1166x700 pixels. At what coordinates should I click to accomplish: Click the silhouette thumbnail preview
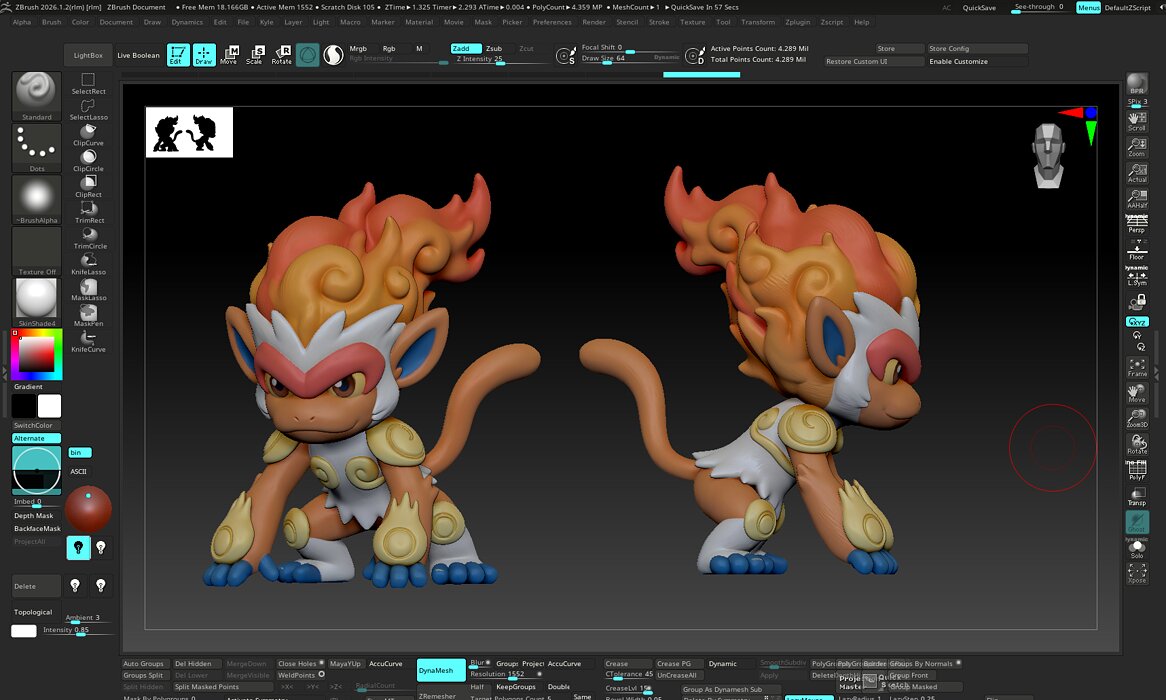[189, 132]
